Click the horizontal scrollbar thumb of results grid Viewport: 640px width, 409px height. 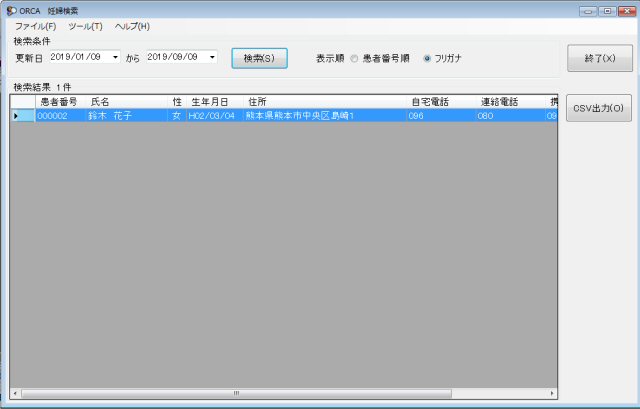[236, 393]
